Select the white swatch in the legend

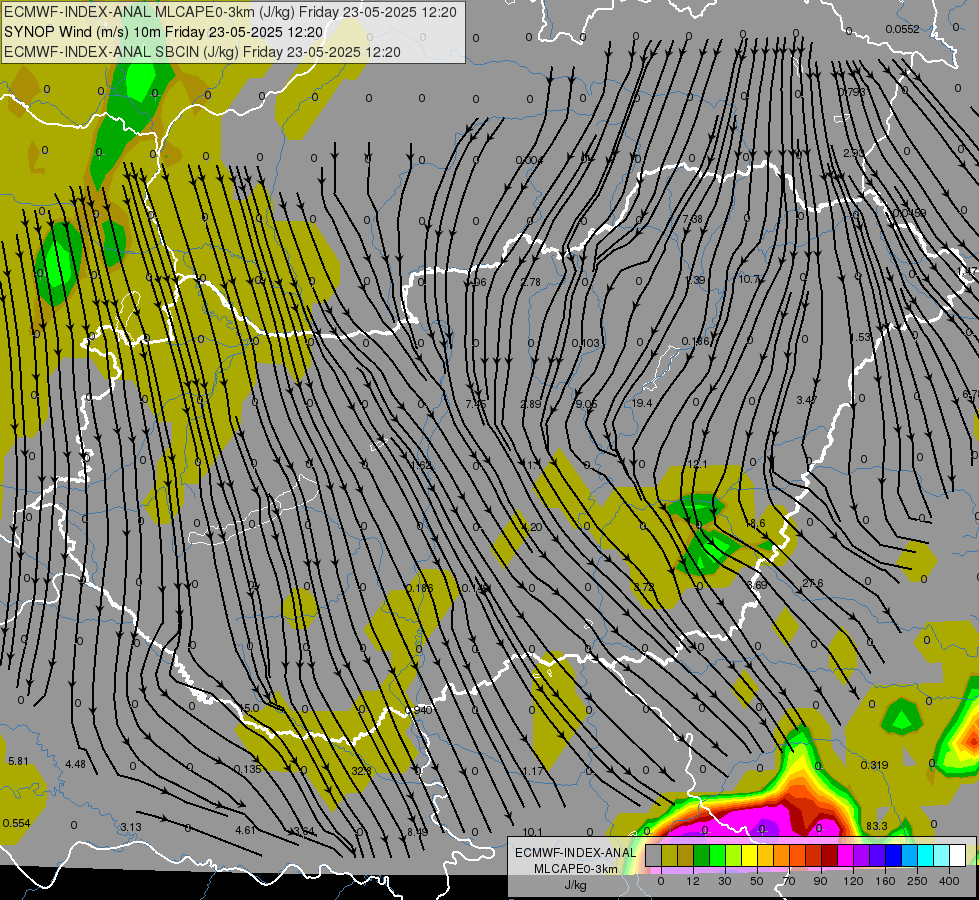957,856
